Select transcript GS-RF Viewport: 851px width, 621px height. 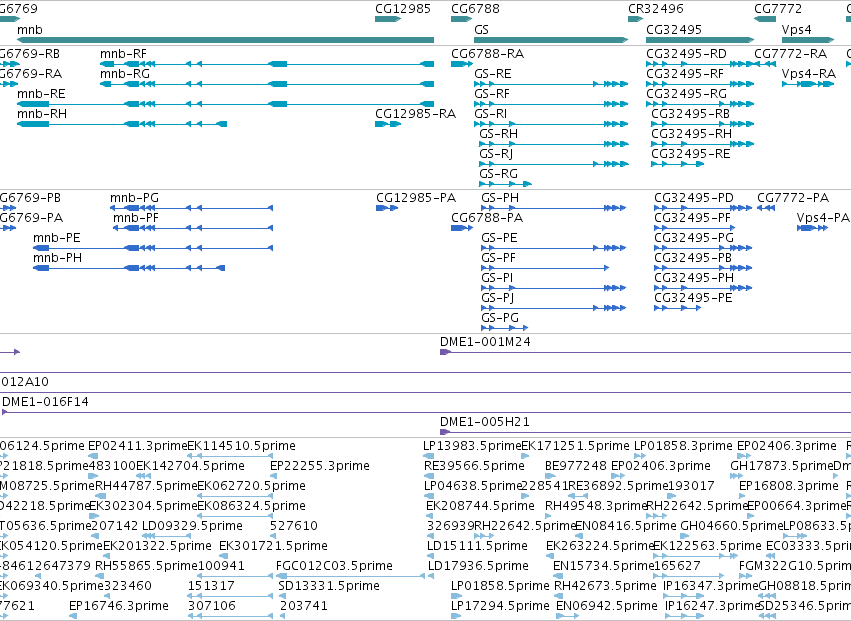551,104
